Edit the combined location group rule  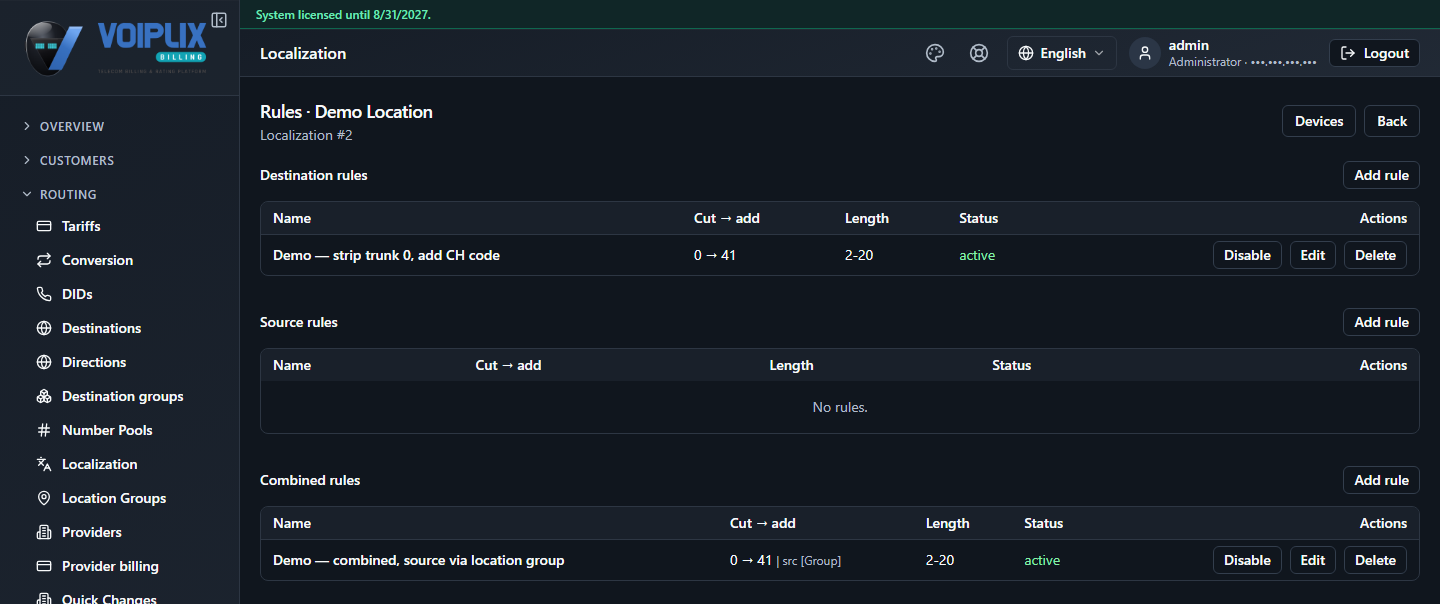coord(1313,560)
